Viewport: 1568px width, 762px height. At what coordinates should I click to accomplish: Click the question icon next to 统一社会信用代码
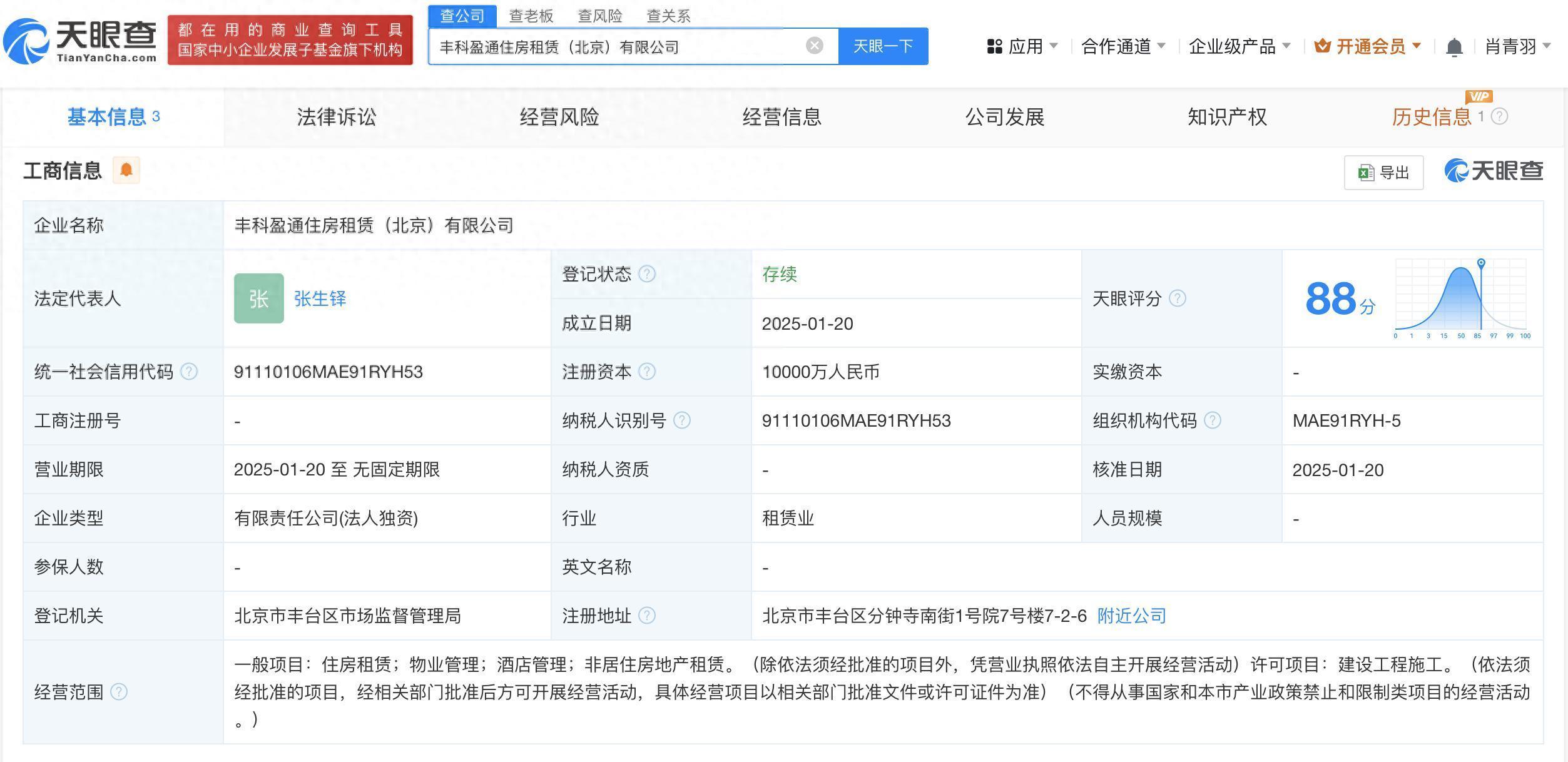tap(189, 372)
